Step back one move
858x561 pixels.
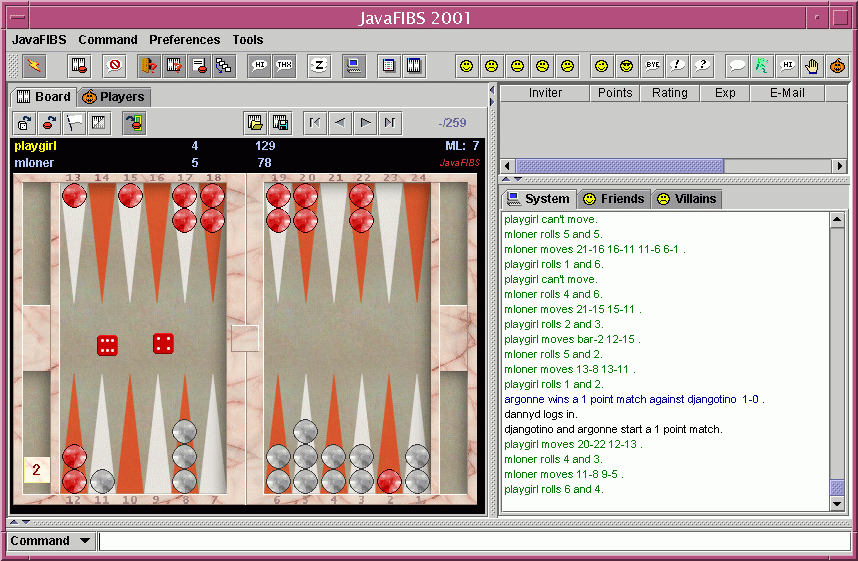pos(340,123)
